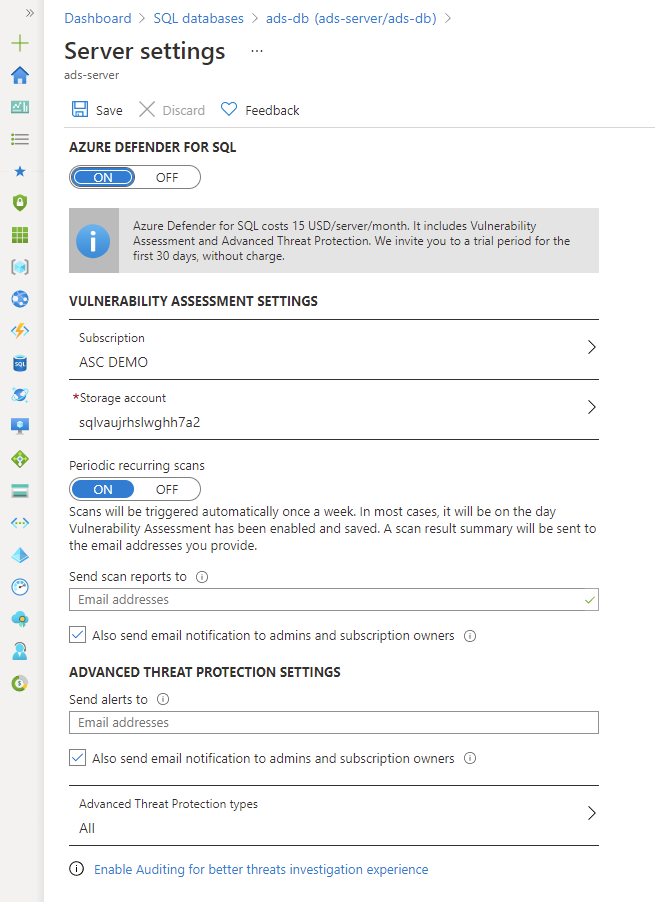
Task: Click the green plus Create a resource icon
Action: 20,43
